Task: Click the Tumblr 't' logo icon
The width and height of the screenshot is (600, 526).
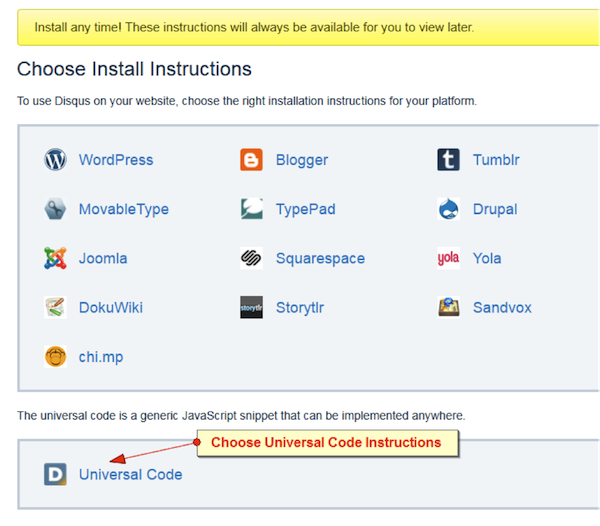Action: click(448, 160)
